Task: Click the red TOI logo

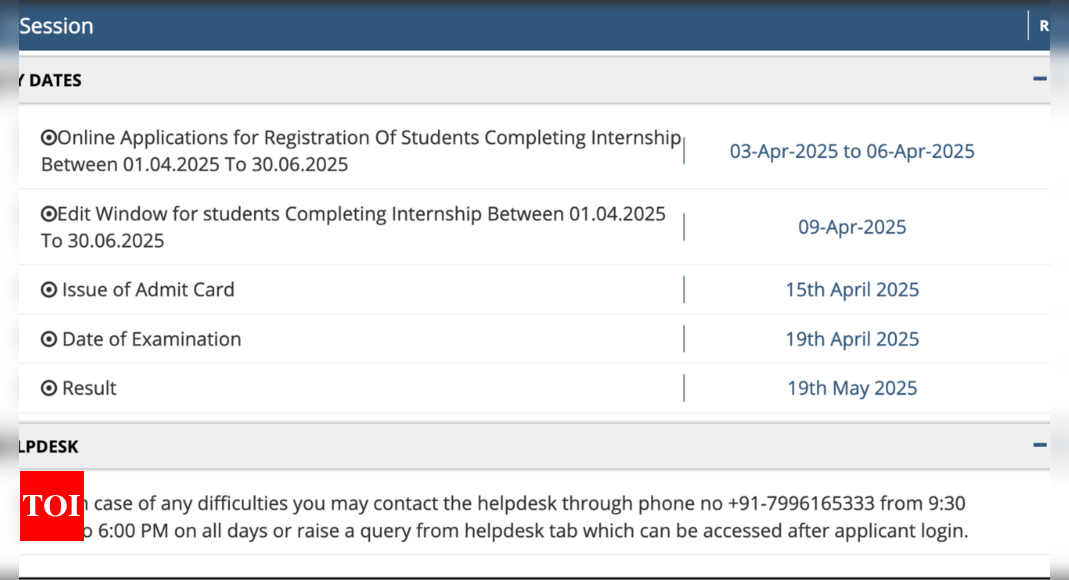Action: [52, 506]
